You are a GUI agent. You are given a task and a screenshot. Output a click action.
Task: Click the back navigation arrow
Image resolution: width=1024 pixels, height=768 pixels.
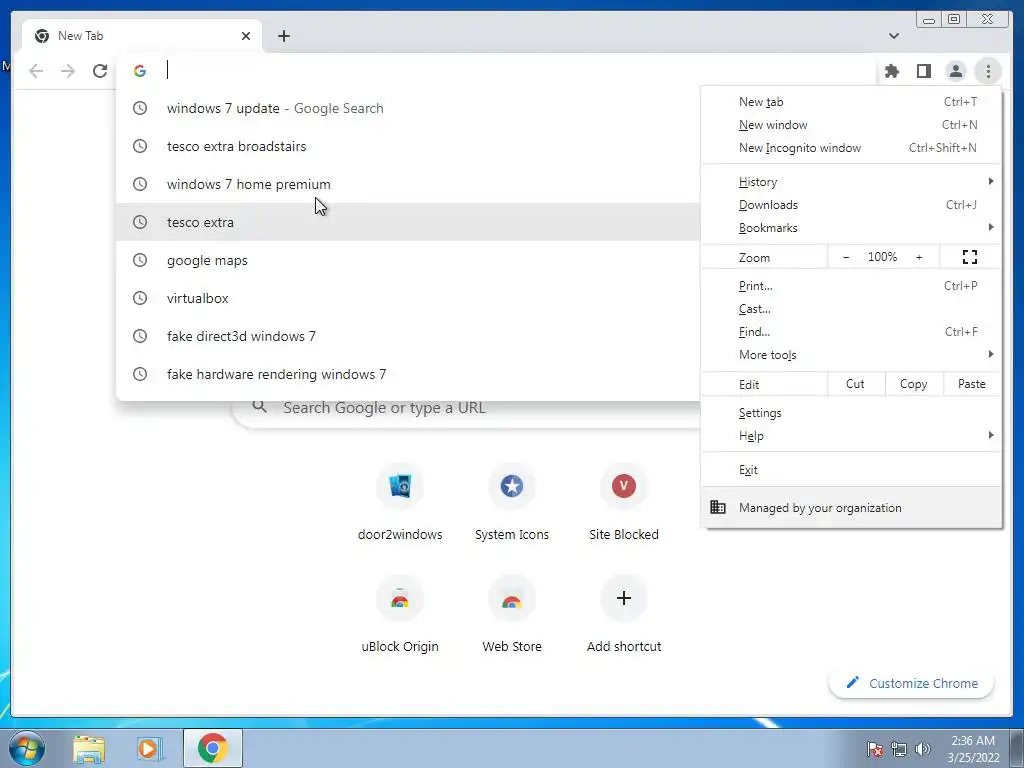click(x=36, y=71)
